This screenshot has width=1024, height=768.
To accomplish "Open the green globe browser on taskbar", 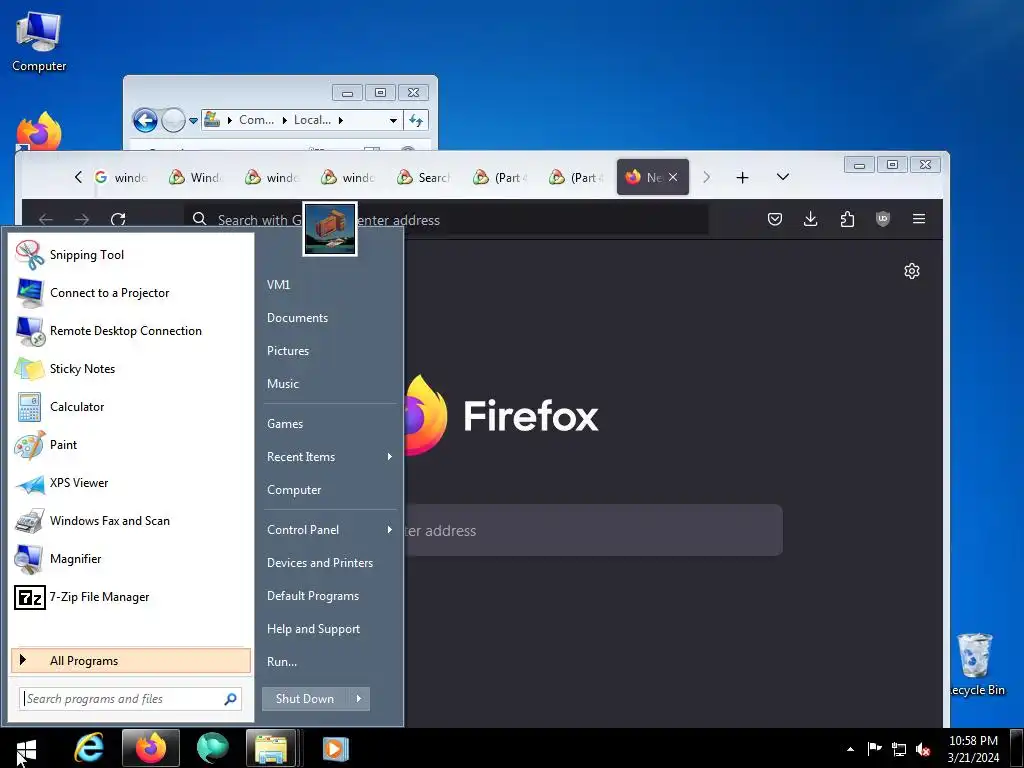I will click(212, 748).
